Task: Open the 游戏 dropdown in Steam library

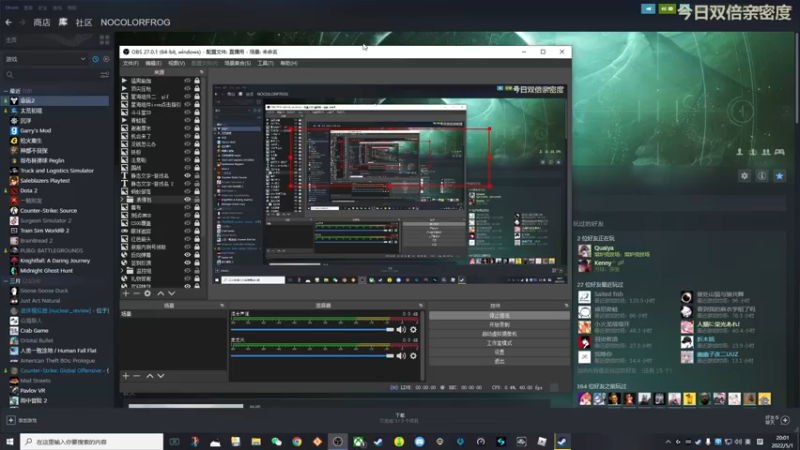Action: [45, 59]
